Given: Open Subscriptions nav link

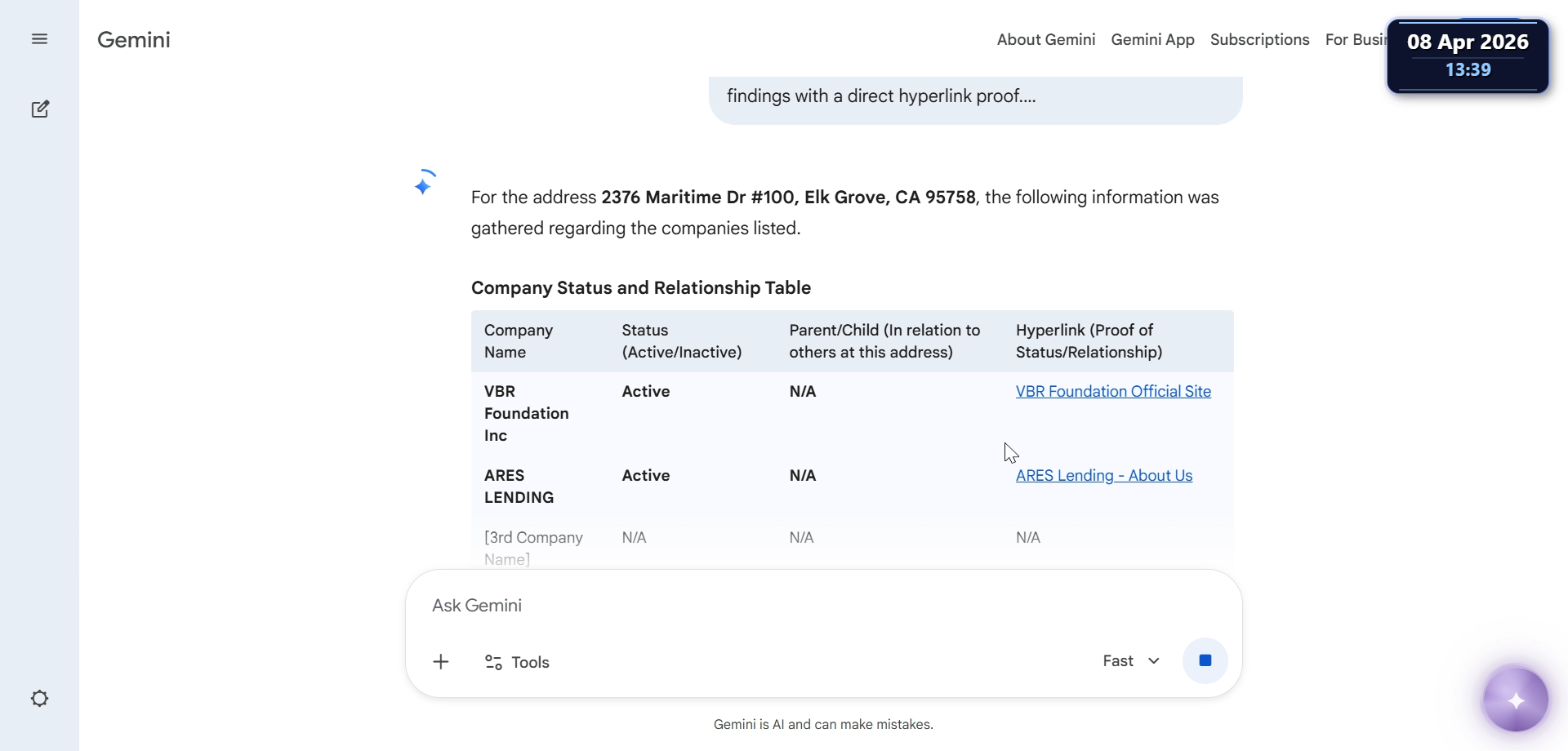Looking at the screenshot, I should (x=1259, y=40).
